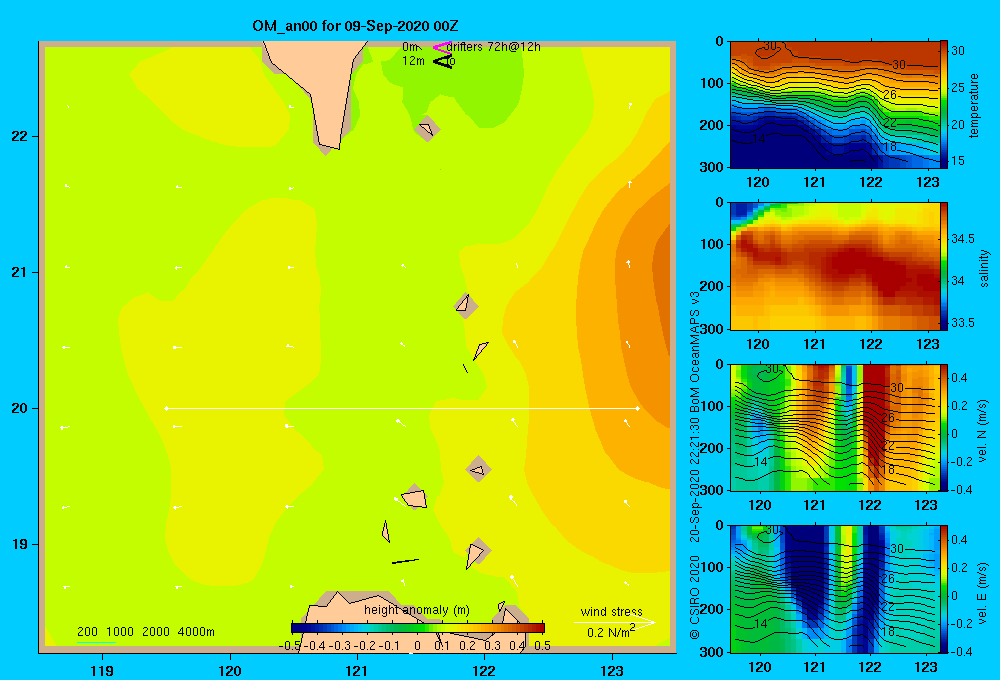Click the 'height anomaly (m)' label

pyautogui.click(x=417, y=610)
